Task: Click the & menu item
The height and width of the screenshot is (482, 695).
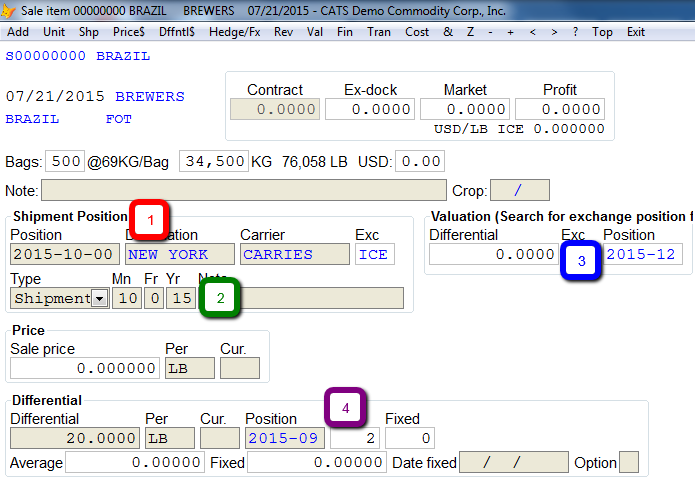Action: click(x=448, y=32)
